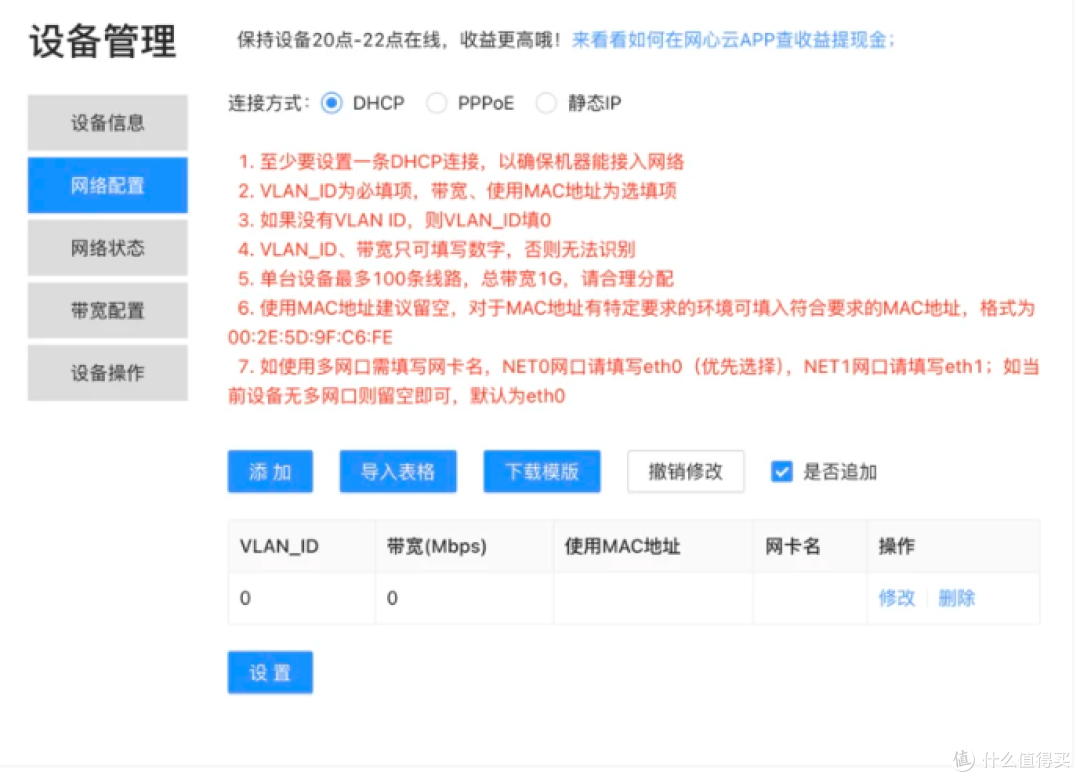Click 删除 link in the table row
1080x782 pixels.
[x=957, y=598]
